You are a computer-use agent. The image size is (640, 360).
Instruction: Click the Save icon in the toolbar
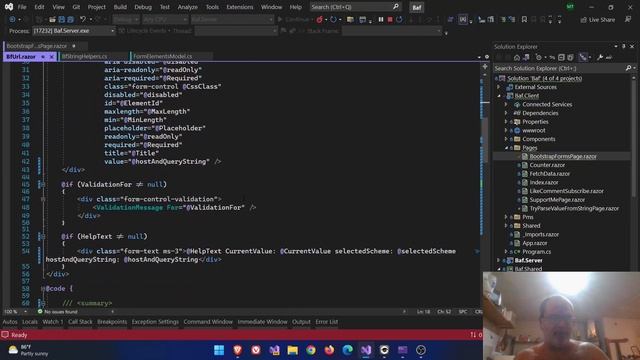coord(61,19)
